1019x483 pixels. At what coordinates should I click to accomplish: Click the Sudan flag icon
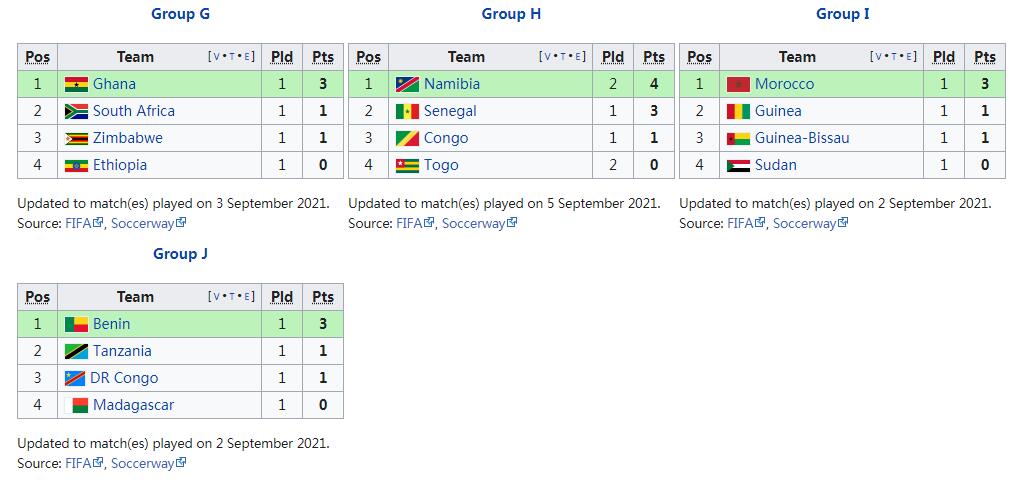tap(738, 165)
